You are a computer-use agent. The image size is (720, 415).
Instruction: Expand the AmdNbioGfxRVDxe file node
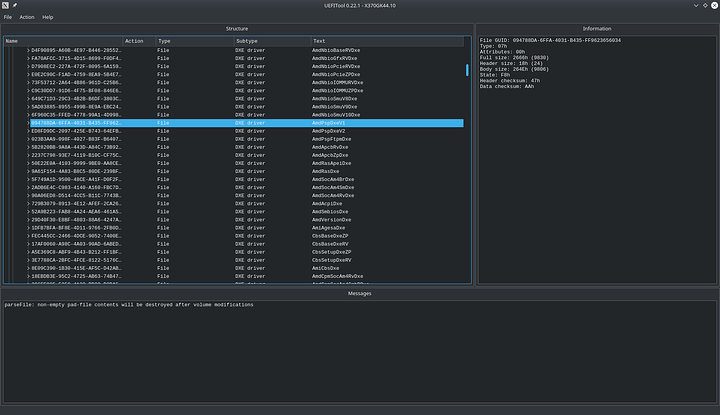(x=28, y=59)
